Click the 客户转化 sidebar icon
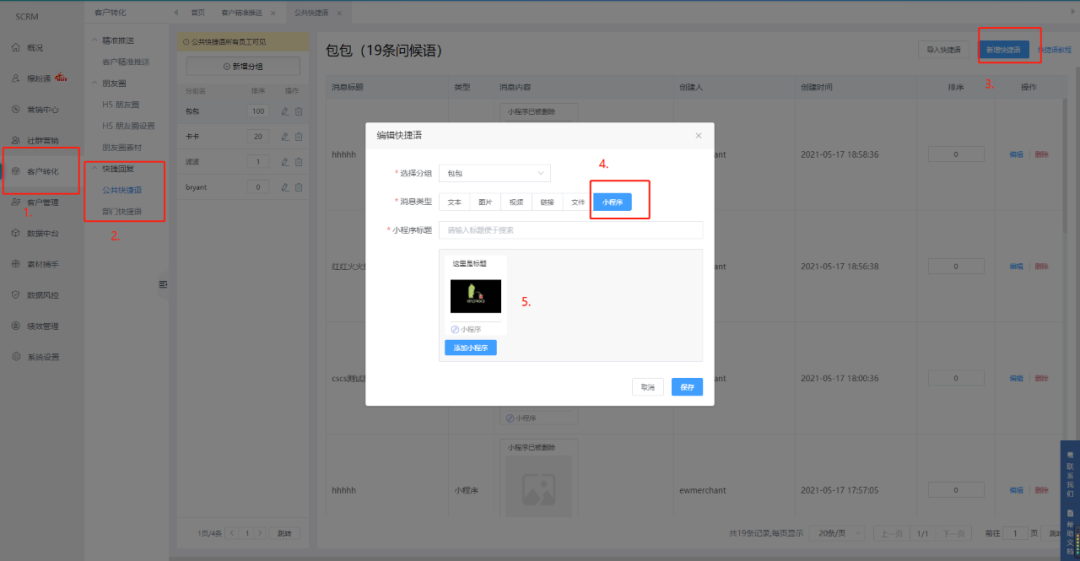The width and height of the screenshot is (1080, 561). tap(16, 172)
